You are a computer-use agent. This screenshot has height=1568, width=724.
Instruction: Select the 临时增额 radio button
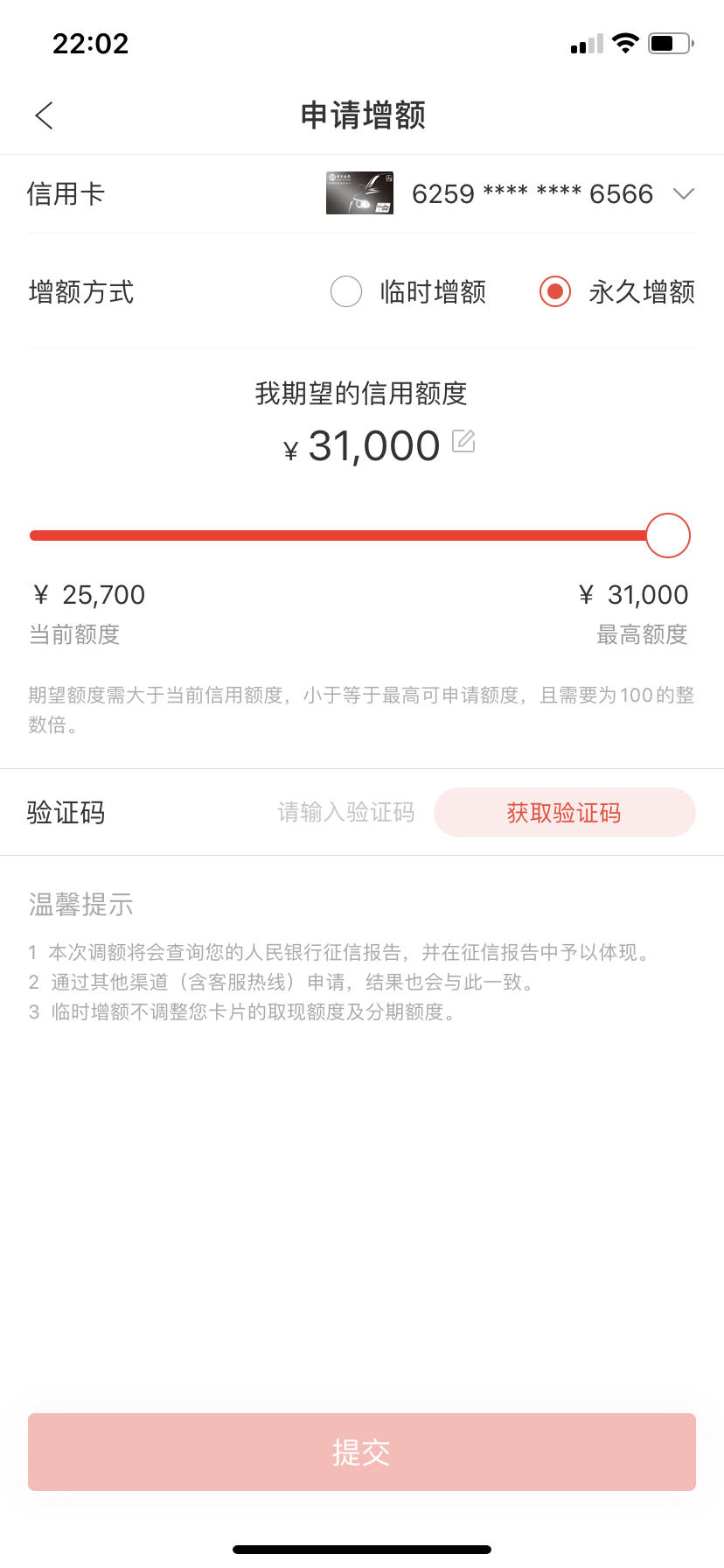346,291
